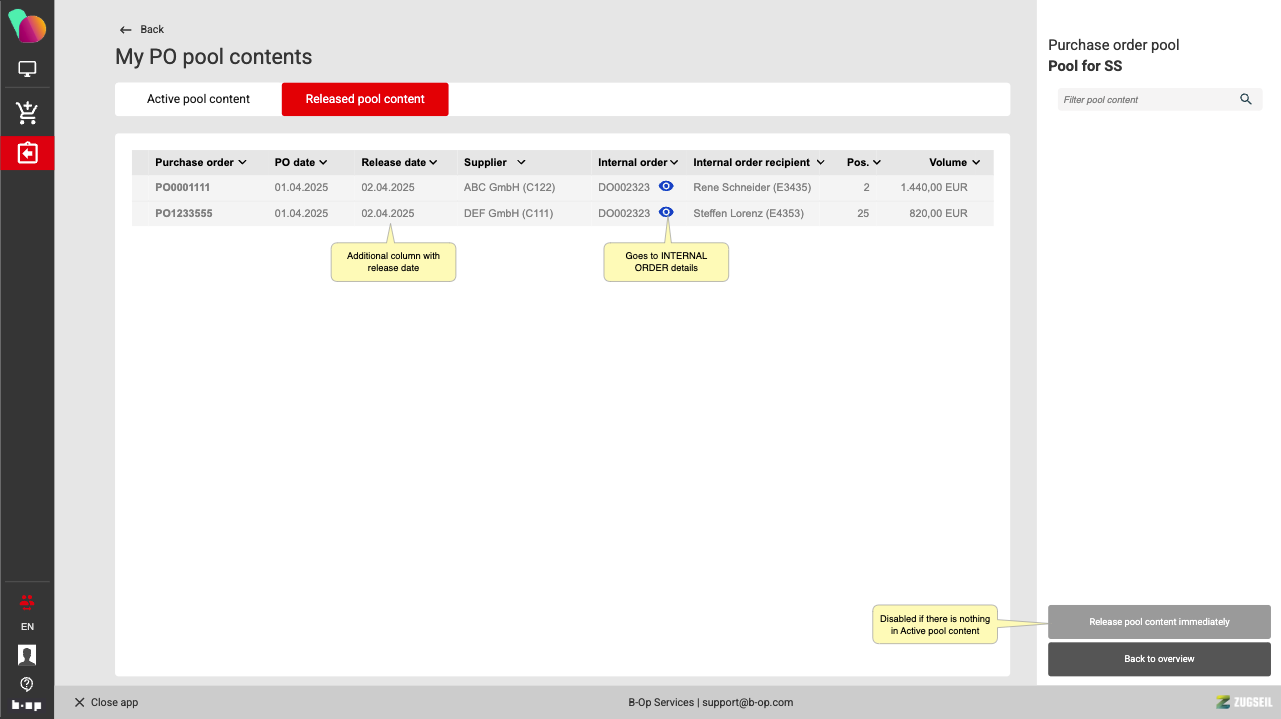The width and height of the screenshot is (1281, 719).
Task: Open the add-to-cart icon in the sidebar
Action: click(x=27, y=113)
